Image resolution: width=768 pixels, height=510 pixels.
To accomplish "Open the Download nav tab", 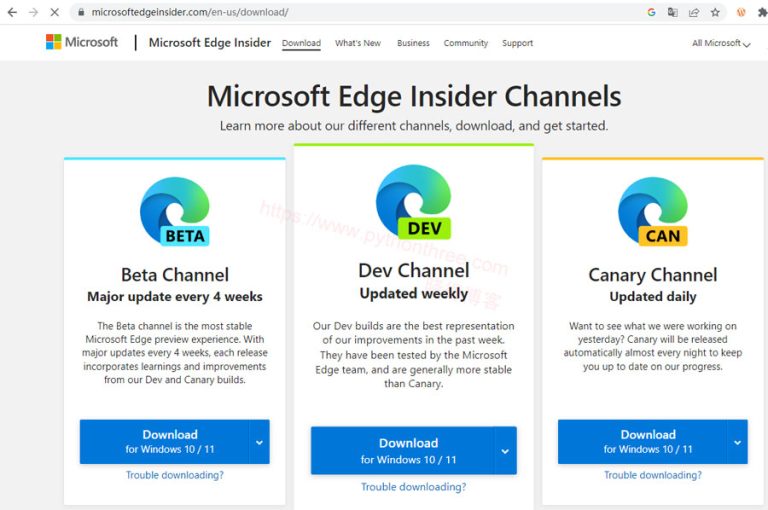I will 301,43.
